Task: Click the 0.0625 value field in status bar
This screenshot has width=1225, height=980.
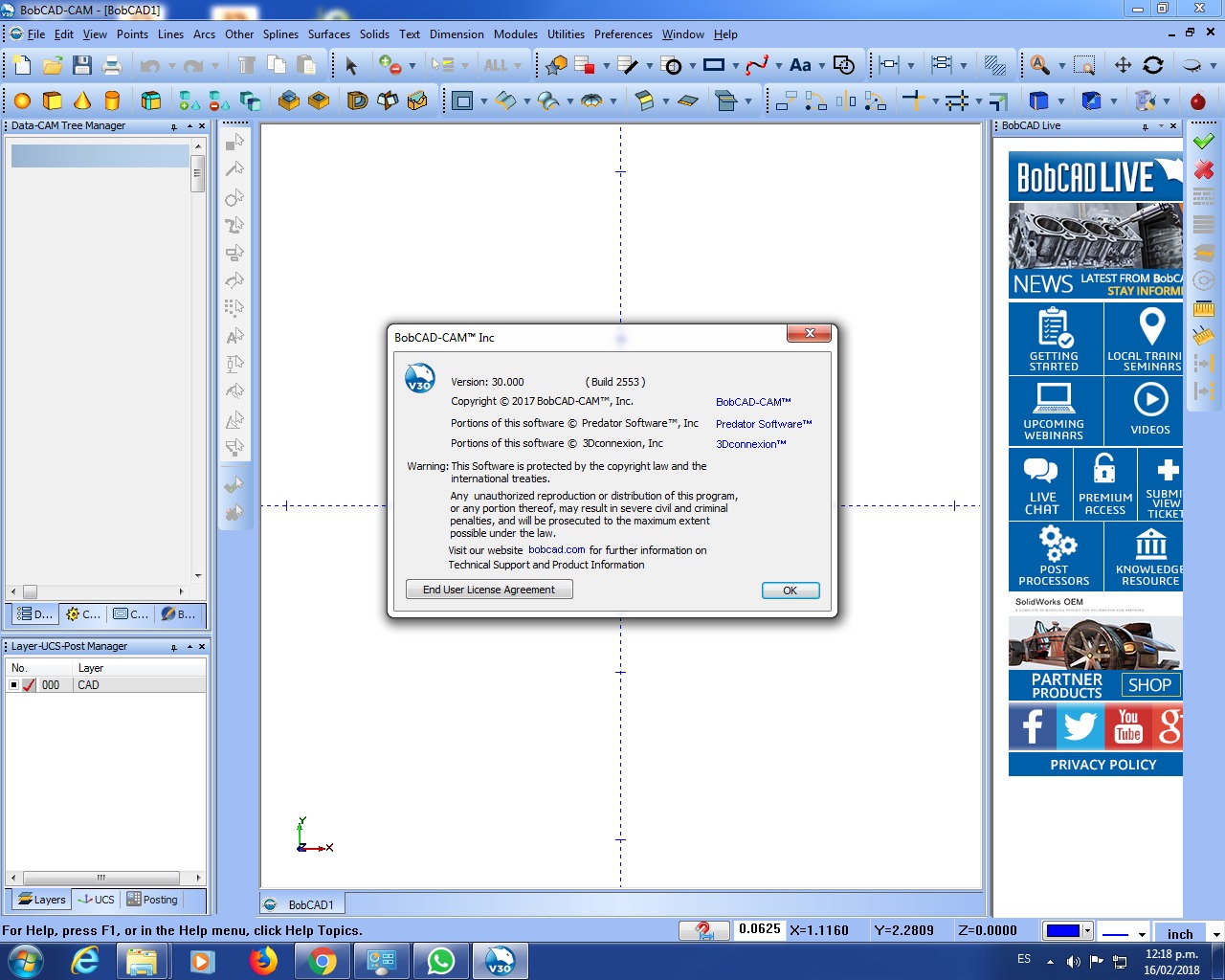Action: (x=759, y=929)
